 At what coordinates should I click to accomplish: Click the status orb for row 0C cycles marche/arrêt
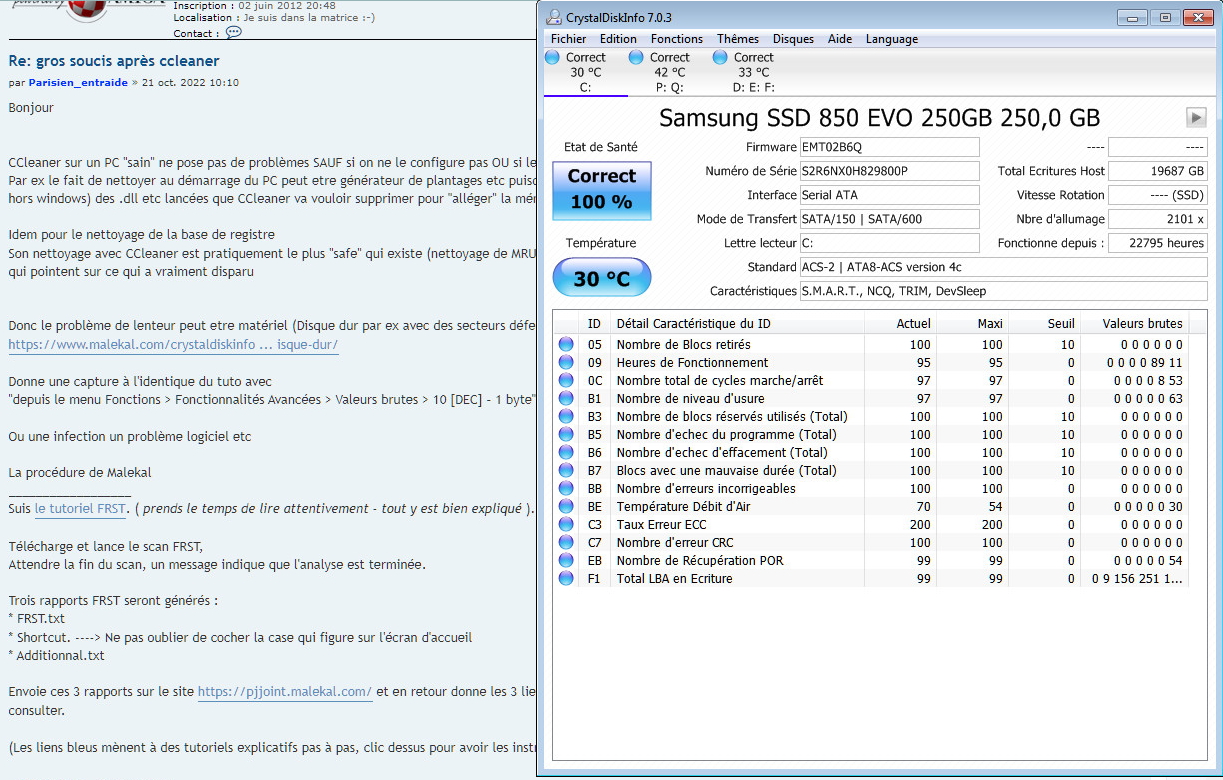click(566, 381)
